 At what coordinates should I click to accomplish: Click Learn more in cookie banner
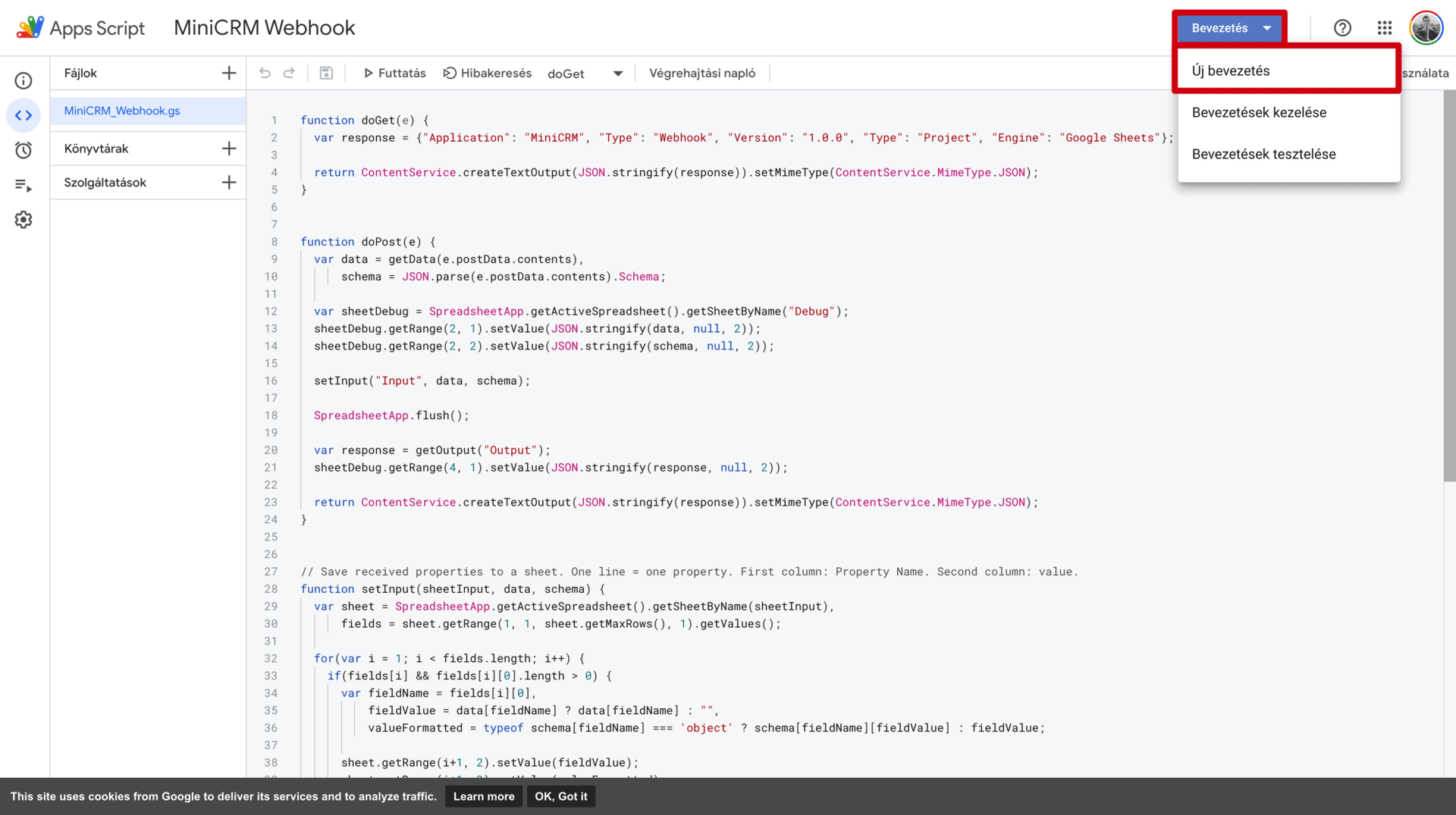[x=484, y=796]
